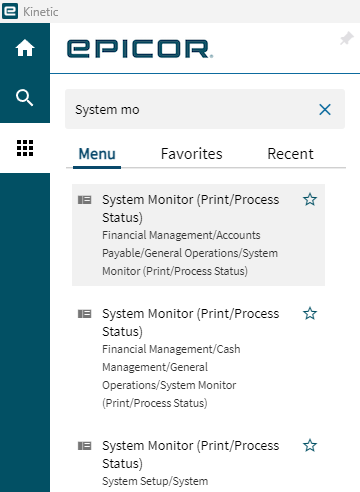This screenshot has width=360, height=492.
Task: Switch to the Favorites tab
Action: pyautogui.click(x=191, y=154)
